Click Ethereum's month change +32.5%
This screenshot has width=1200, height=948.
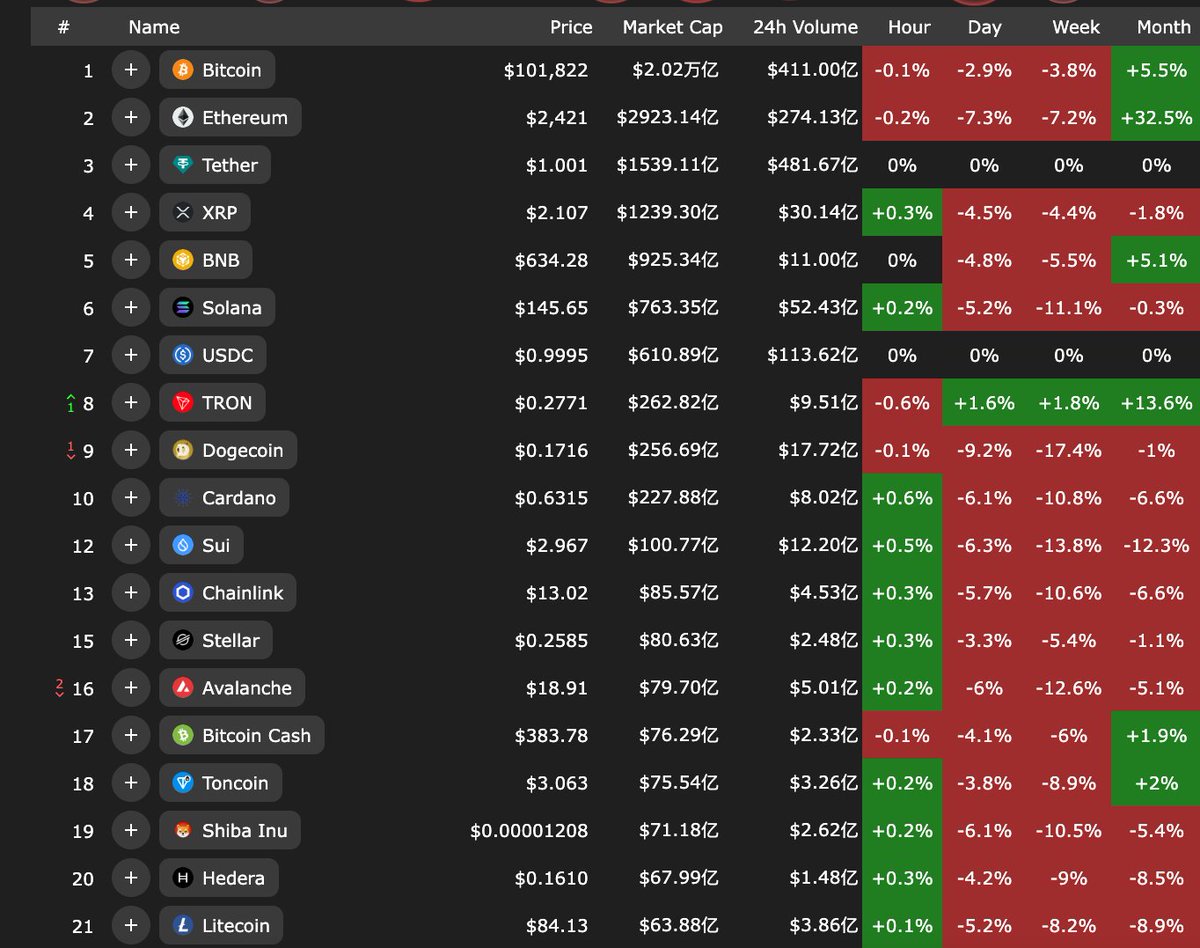(1156, 117)
